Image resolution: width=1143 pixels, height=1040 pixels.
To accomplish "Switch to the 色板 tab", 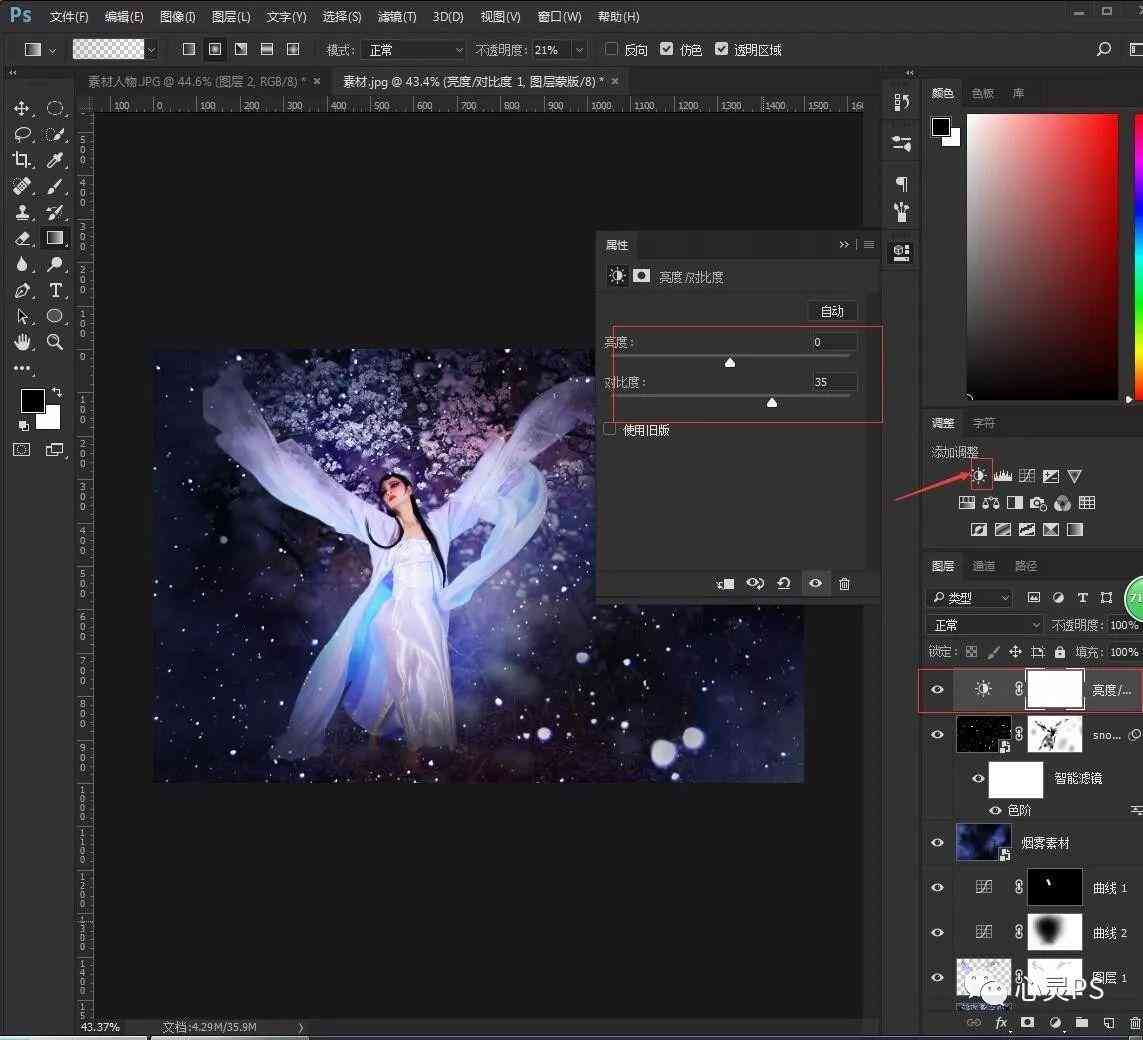I will 983,93.
